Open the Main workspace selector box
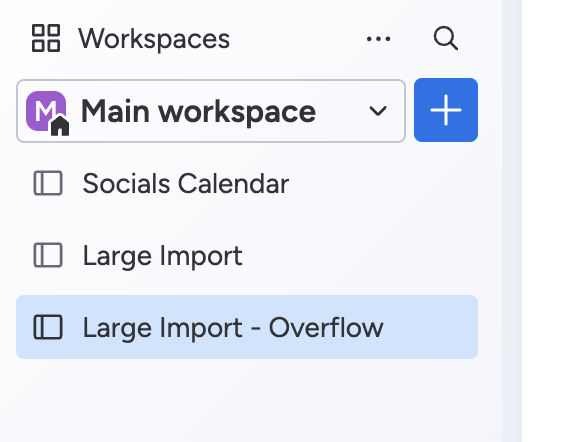This screenshot has height=442, width=574. click(x=211, y=111)
